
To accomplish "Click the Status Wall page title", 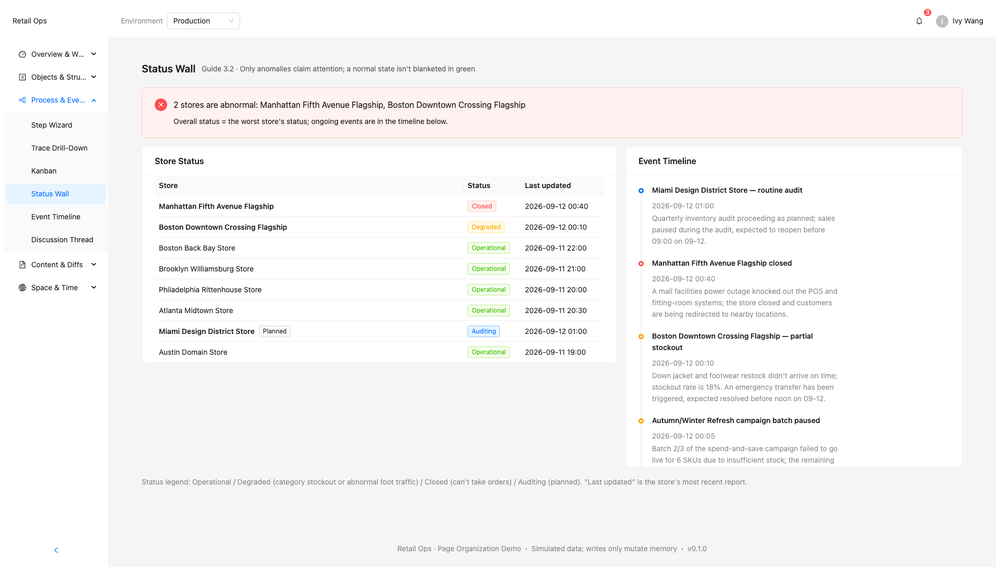I will coord(168,69).
